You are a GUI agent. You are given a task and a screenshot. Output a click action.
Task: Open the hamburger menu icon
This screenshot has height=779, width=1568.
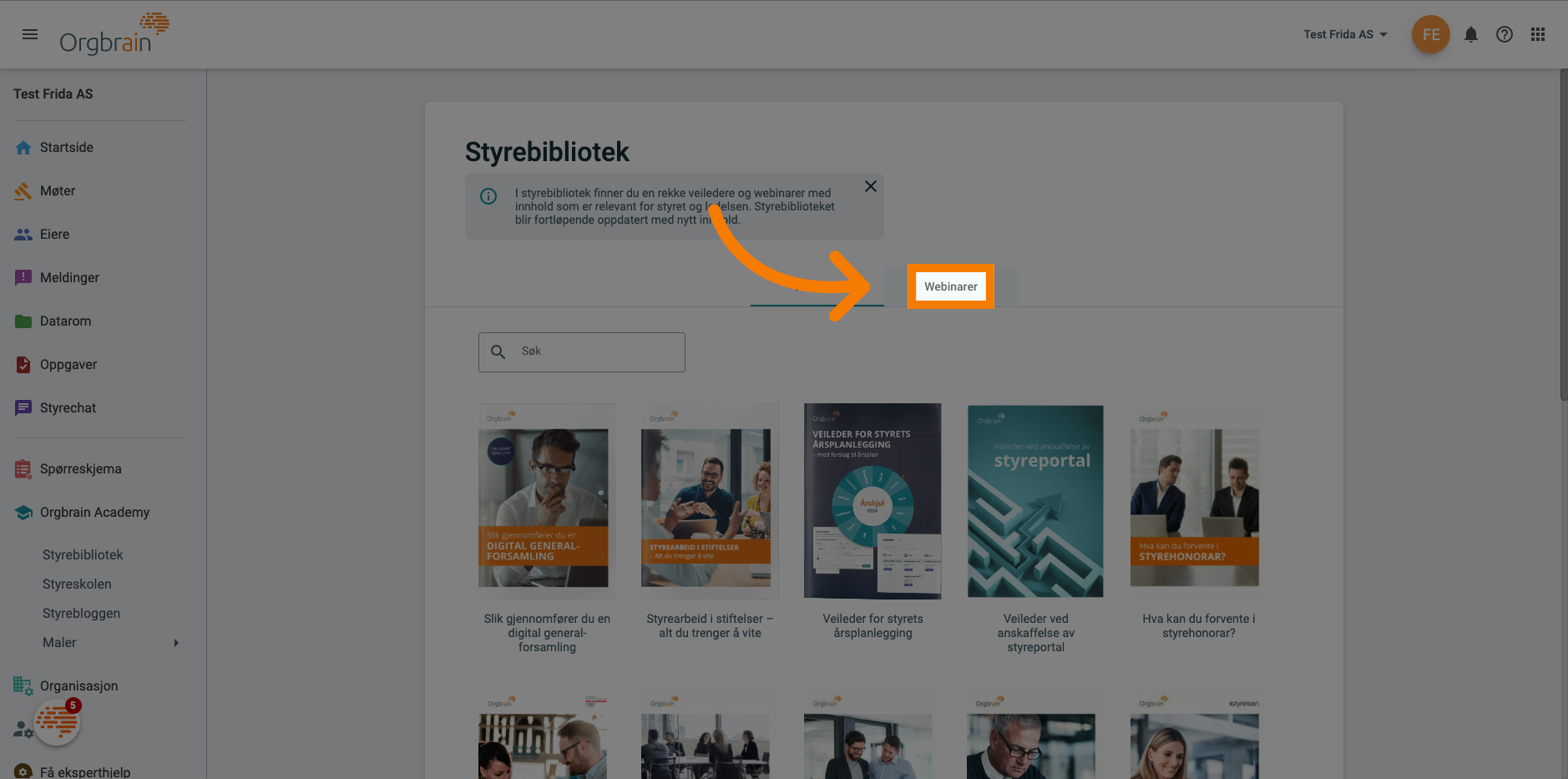tap(30, 34)
